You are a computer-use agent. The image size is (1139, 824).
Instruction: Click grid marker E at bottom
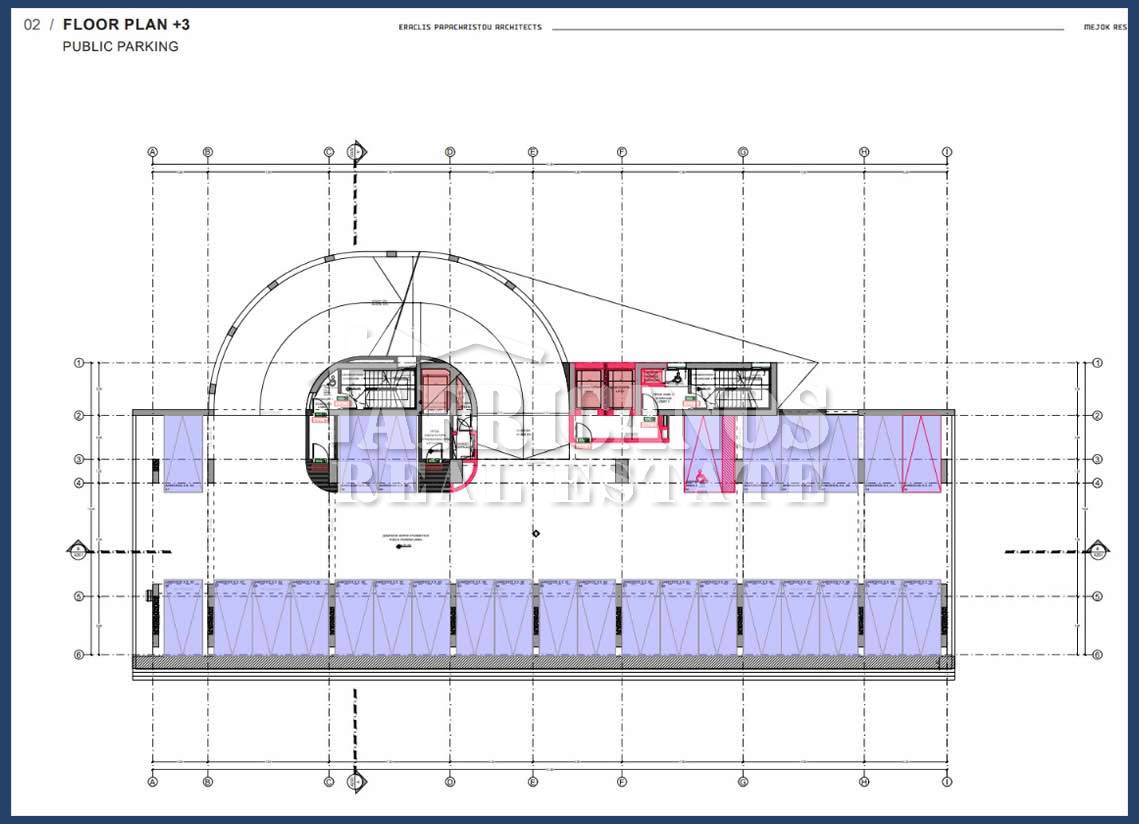tap(533, 782)
